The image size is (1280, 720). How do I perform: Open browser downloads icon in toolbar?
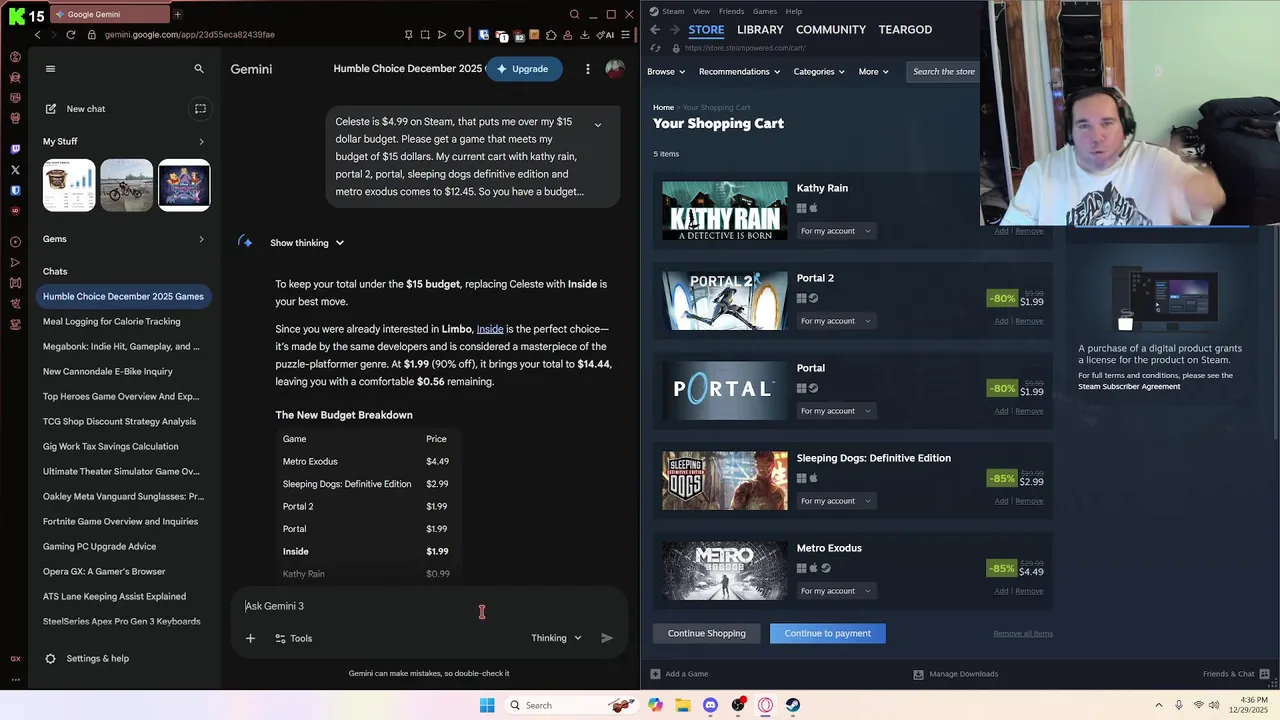point(584,35)
